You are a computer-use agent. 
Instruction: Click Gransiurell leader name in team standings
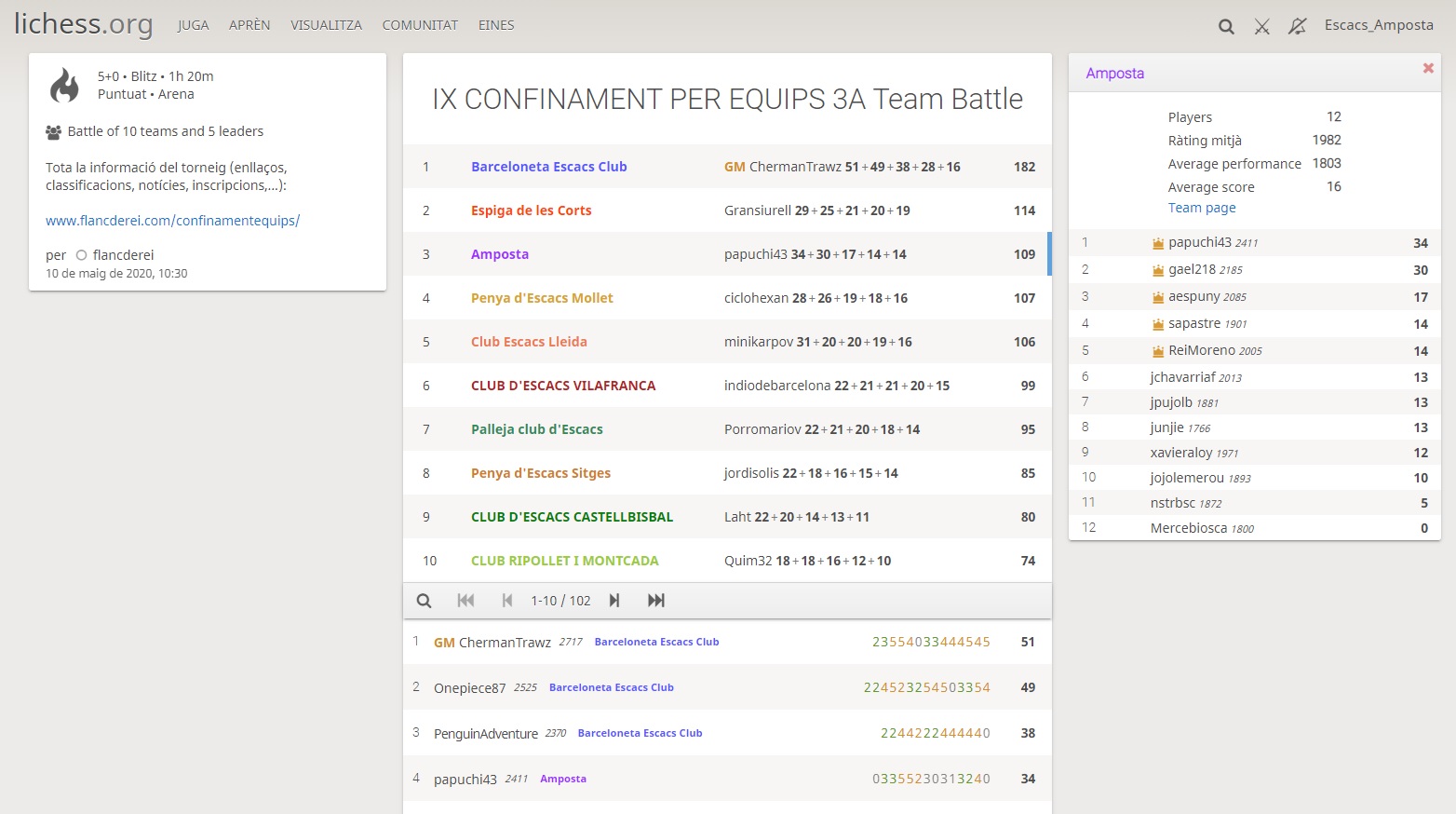(758, 210)
